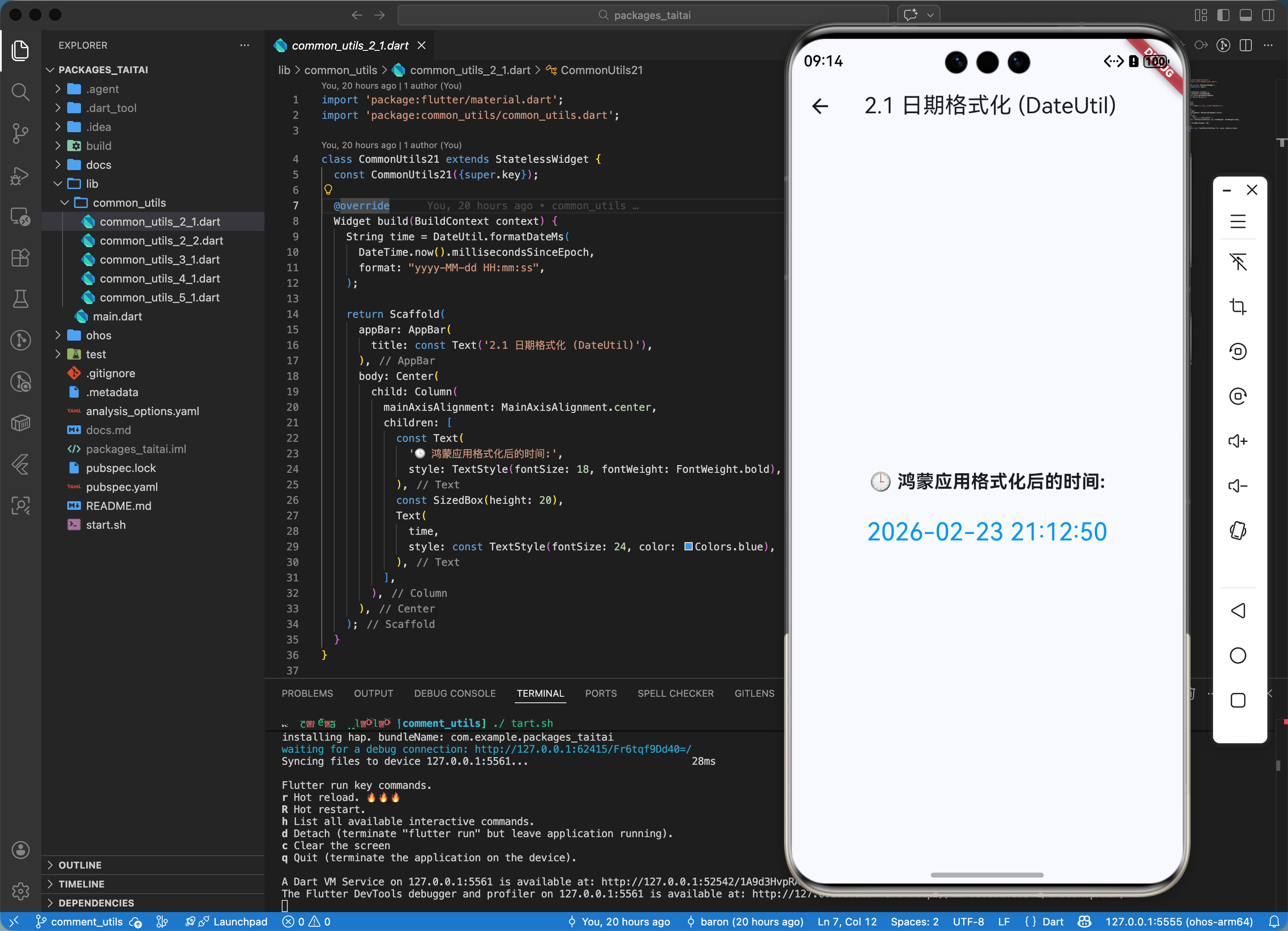Click emulator volume up icon

pos(1238,441)
